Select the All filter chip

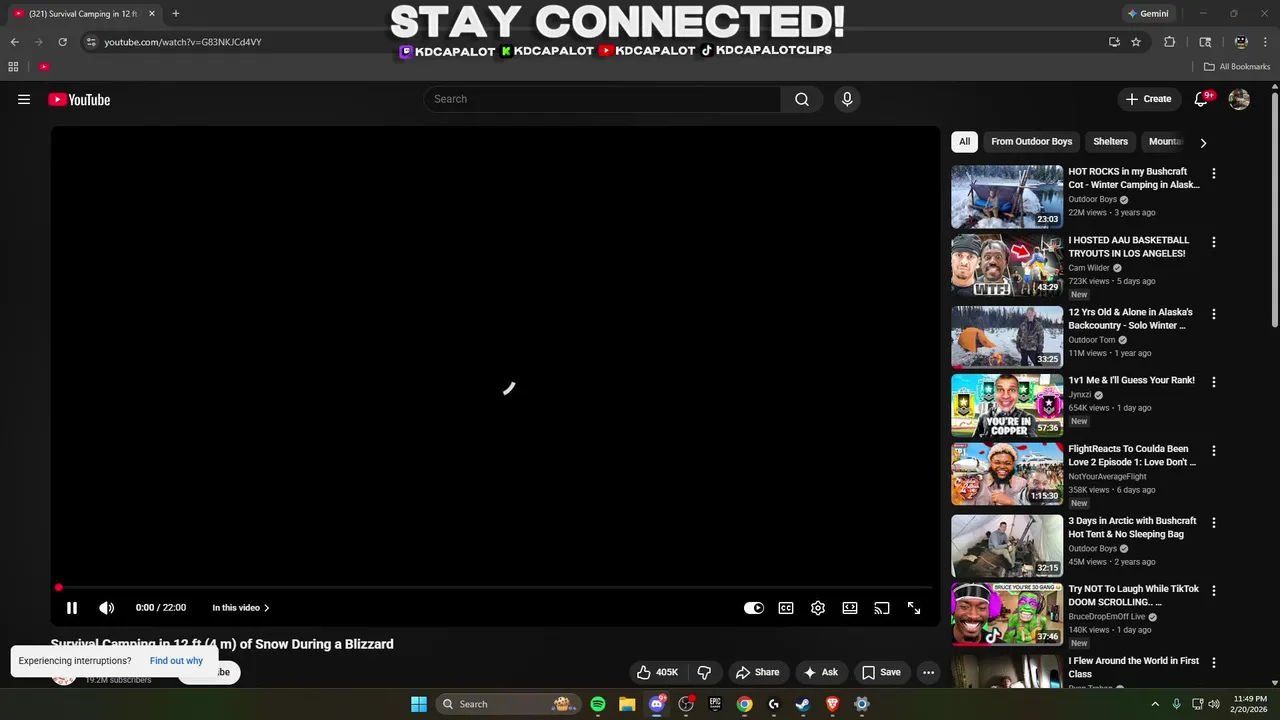964,142
